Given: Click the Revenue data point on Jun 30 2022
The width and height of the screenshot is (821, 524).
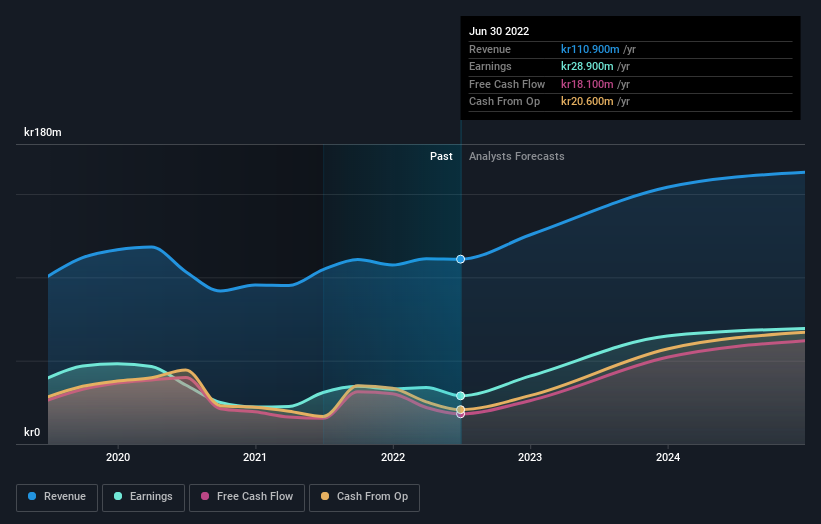Looking at the screenshot, I should (460, 259).
